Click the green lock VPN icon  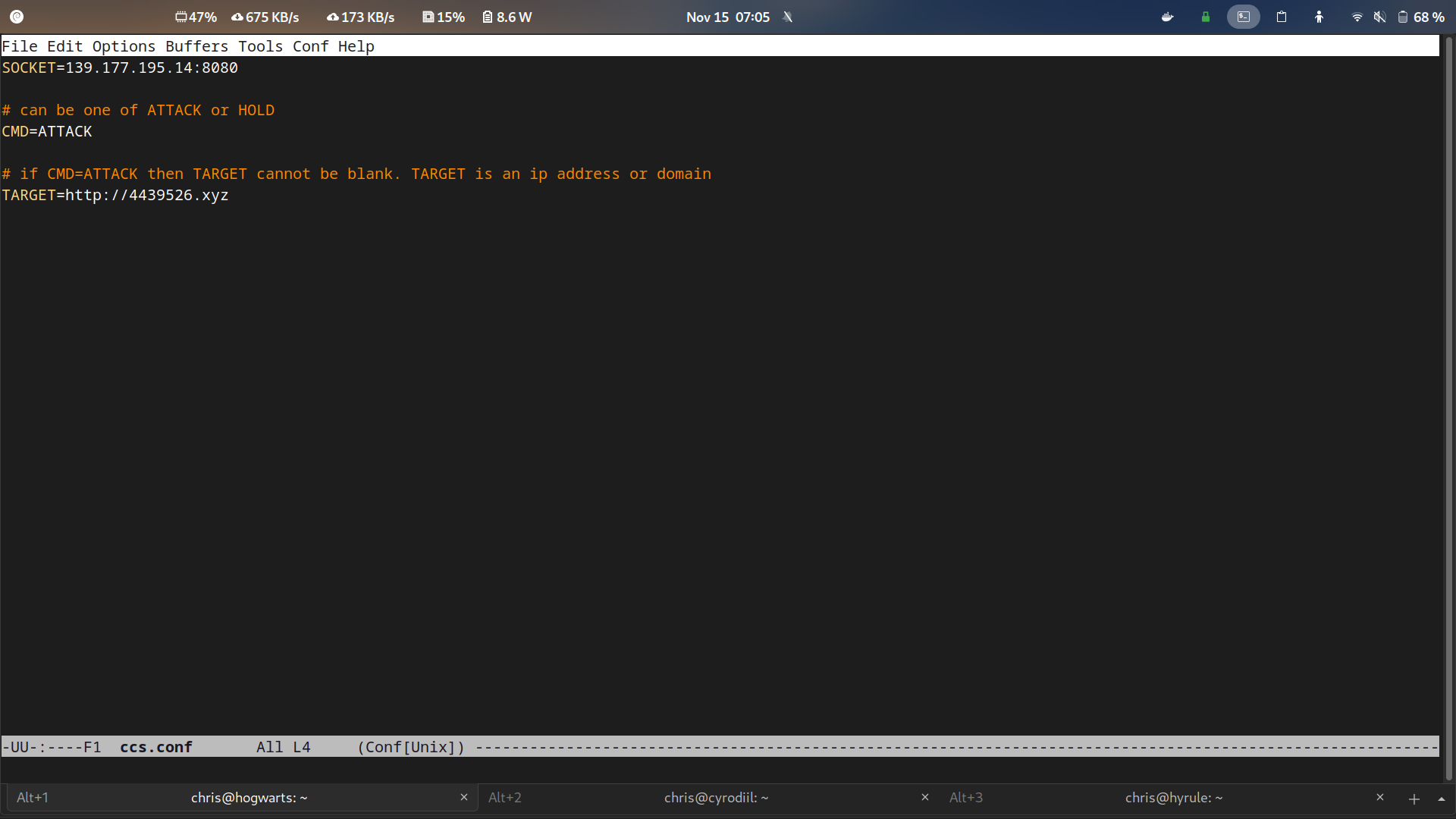tap(1206, 17)
